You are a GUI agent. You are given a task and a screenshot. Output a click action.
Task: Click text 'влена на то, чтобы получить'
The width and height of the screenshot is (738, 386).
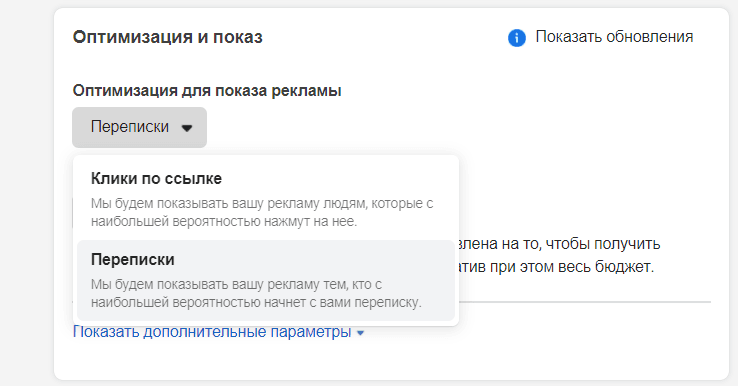pyautogui.click(x=560, y=244)
